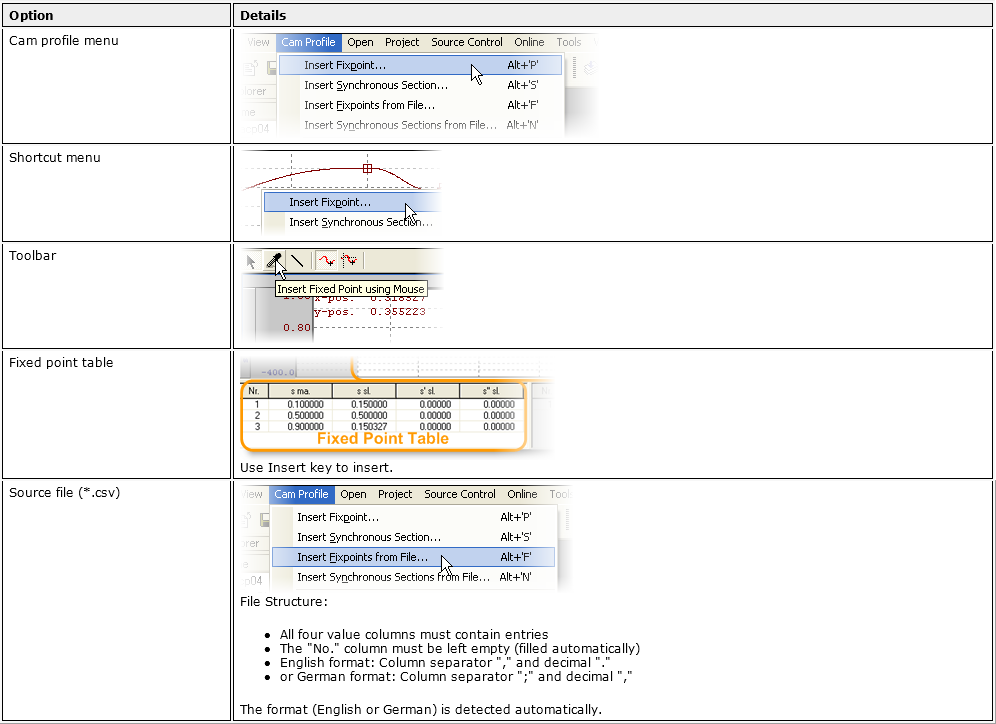The image size is (996, 724).
Task: Choose Insert Synchronous Section... in Cam profile menu row
Action: pos(421,85)
